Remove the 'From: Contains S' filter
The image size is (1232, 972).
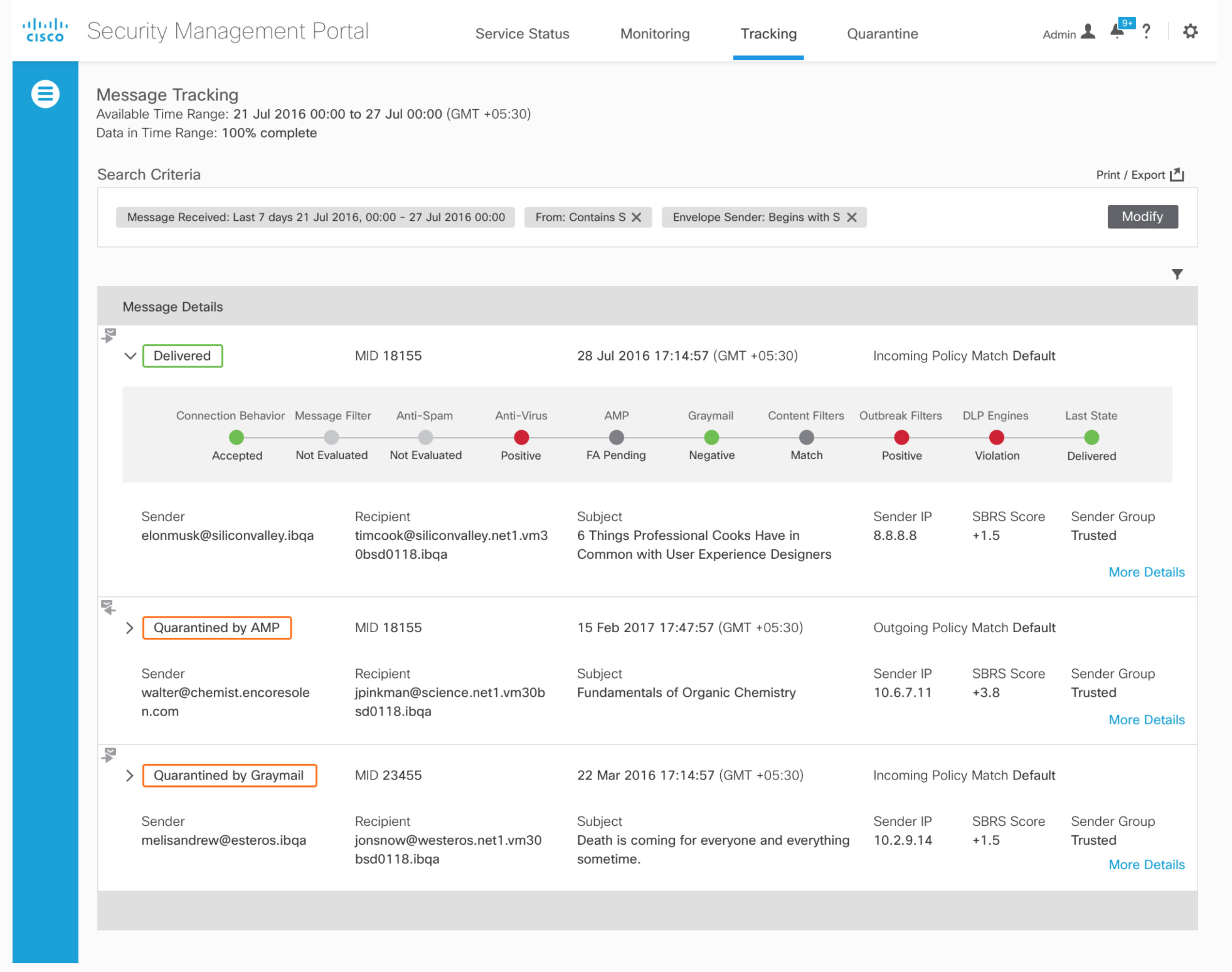click(636, 217)
